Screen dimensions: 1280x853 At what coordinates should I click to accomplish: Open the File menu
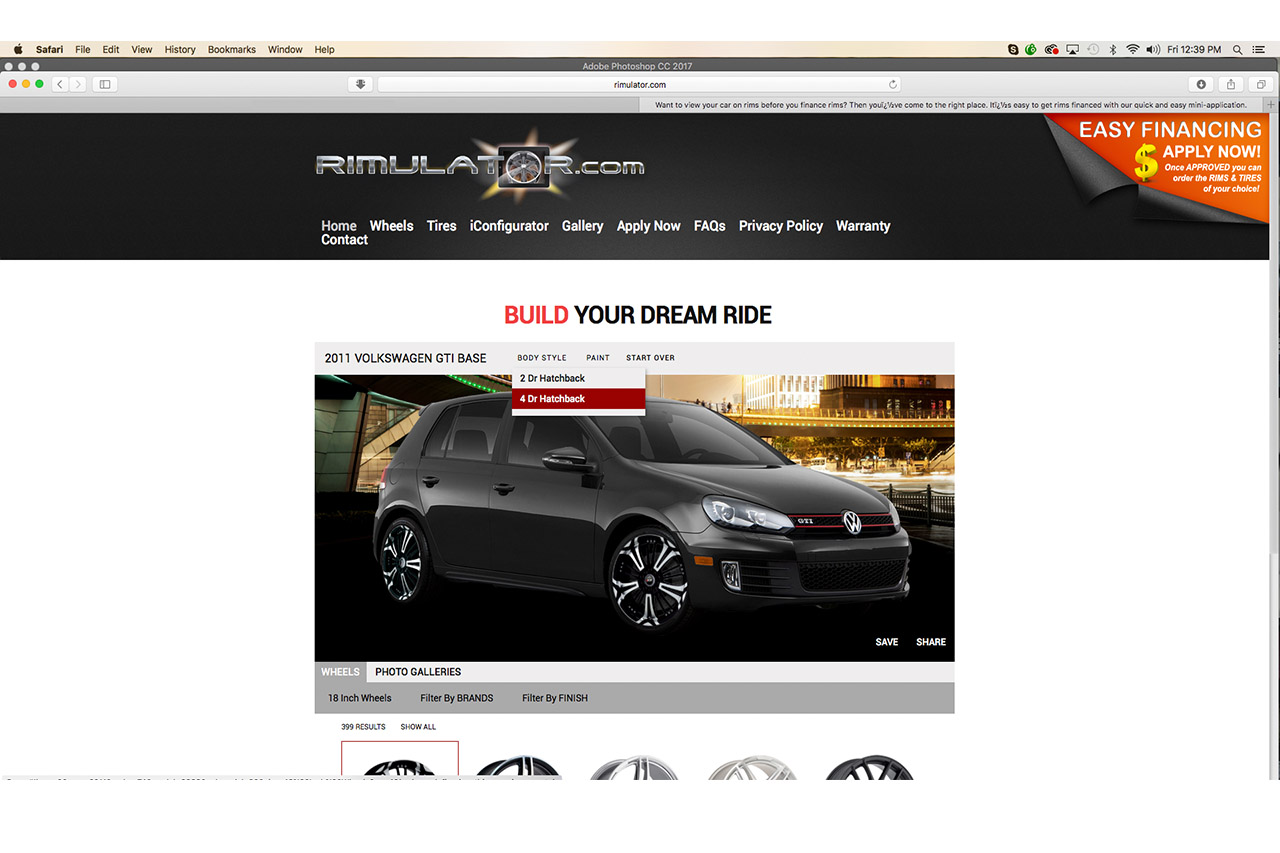point(83,49)
